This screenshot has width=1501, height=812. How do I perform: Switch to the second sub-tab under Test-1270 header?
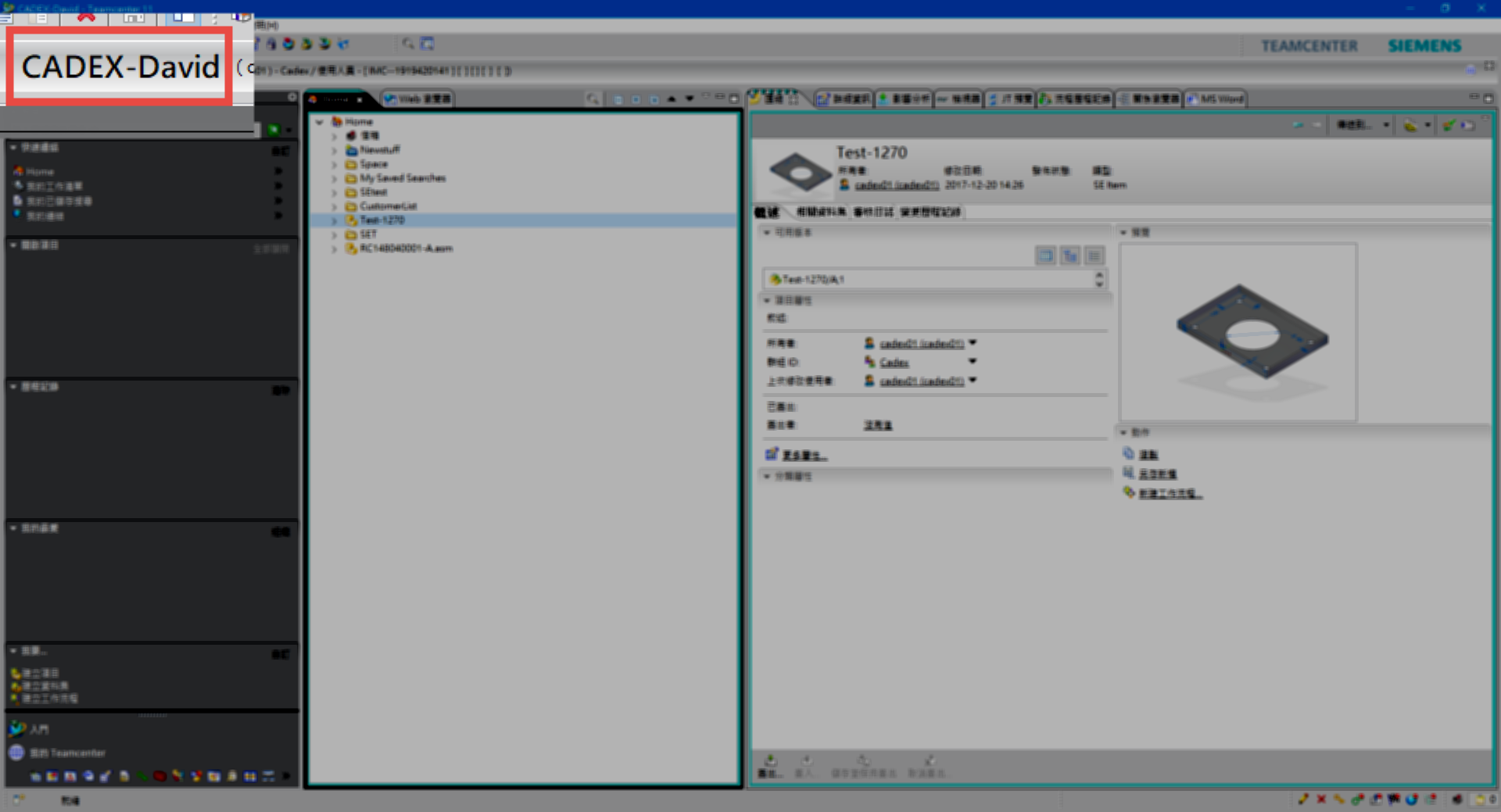(821, 212)
